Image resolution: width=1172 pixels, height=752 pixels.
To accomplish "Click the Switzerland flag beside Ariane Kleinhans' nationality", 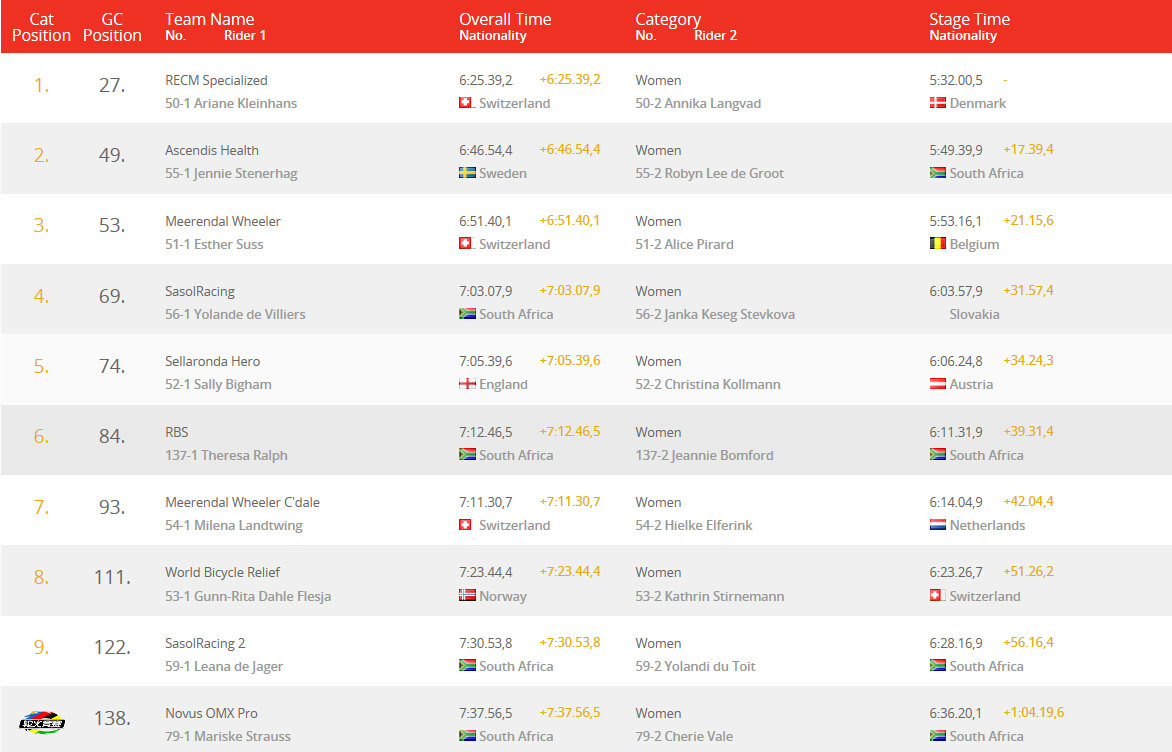I will coord(466,102).
